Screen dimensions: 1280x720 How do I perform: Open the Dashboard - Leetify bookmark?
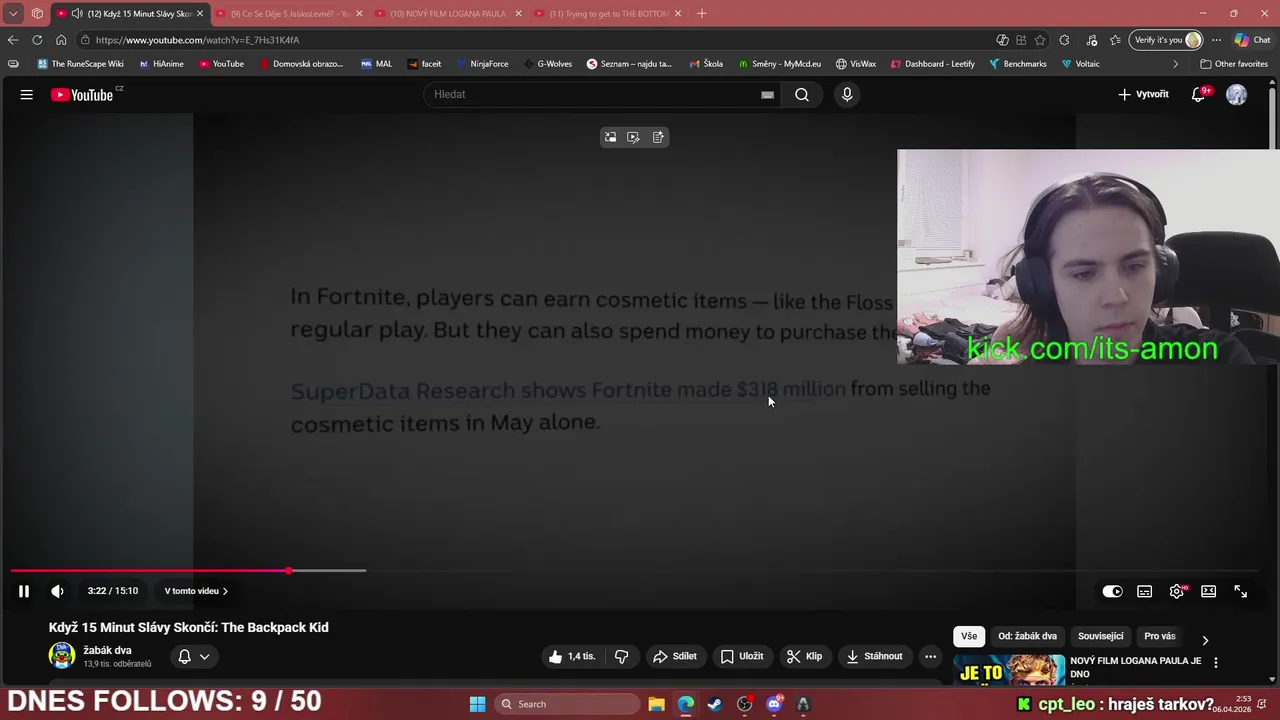(931, 64)
